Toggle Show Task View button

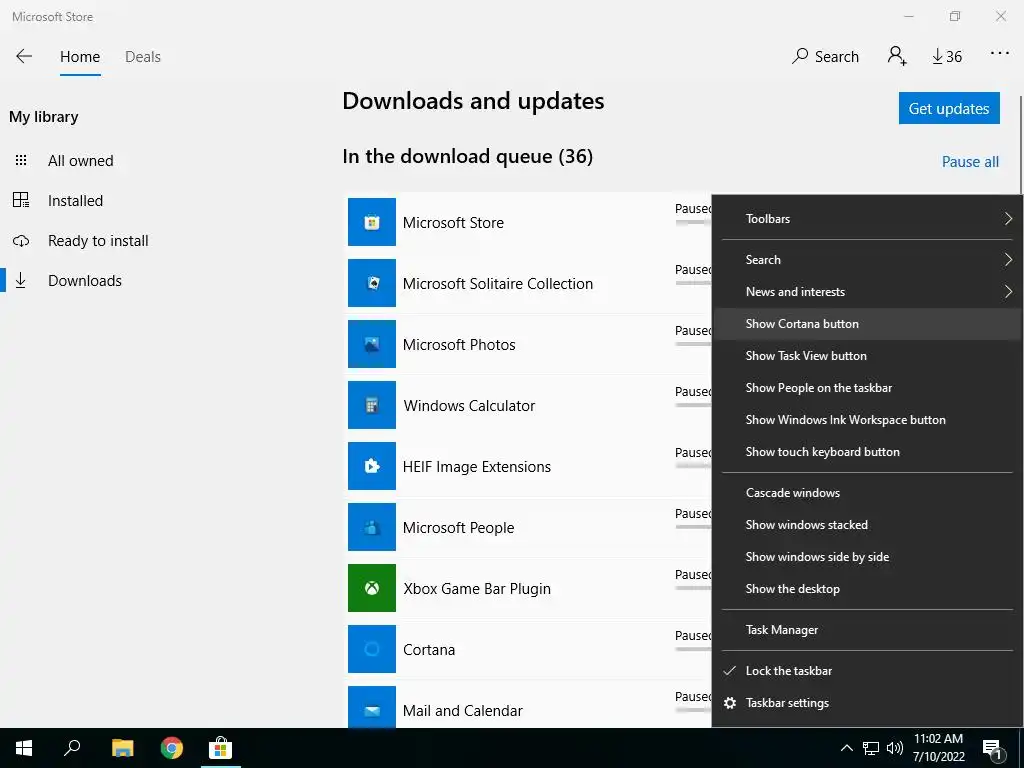point(867,356)
